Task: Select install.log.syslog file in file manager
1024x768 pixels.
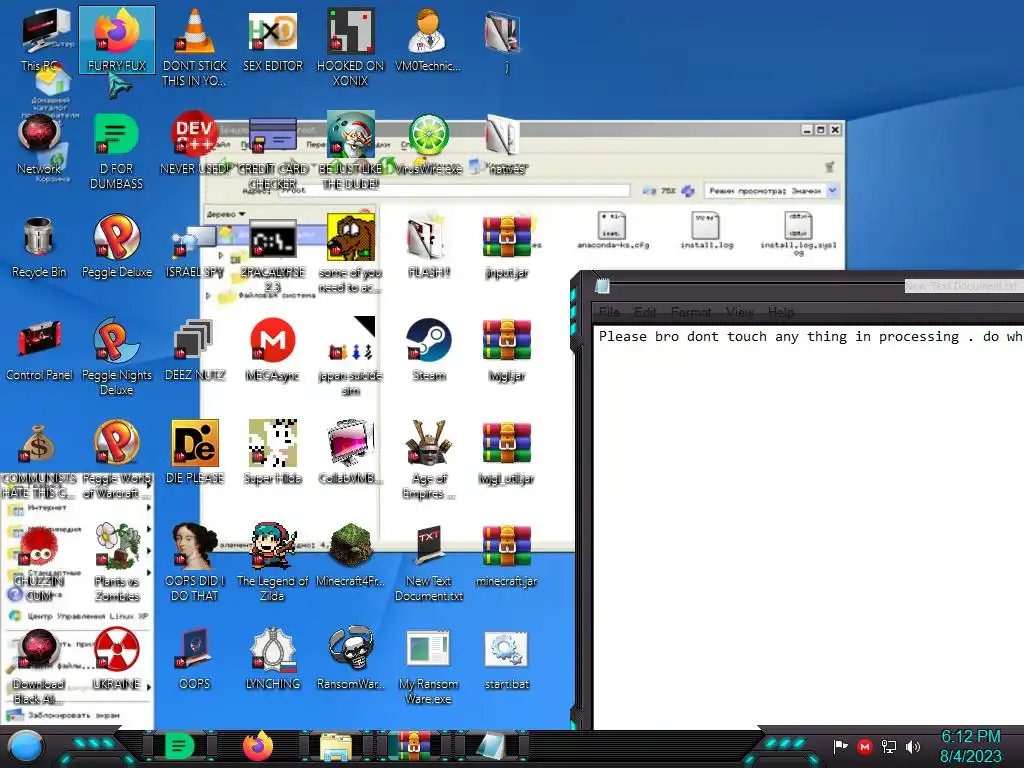Action: [x=798, y=233]
